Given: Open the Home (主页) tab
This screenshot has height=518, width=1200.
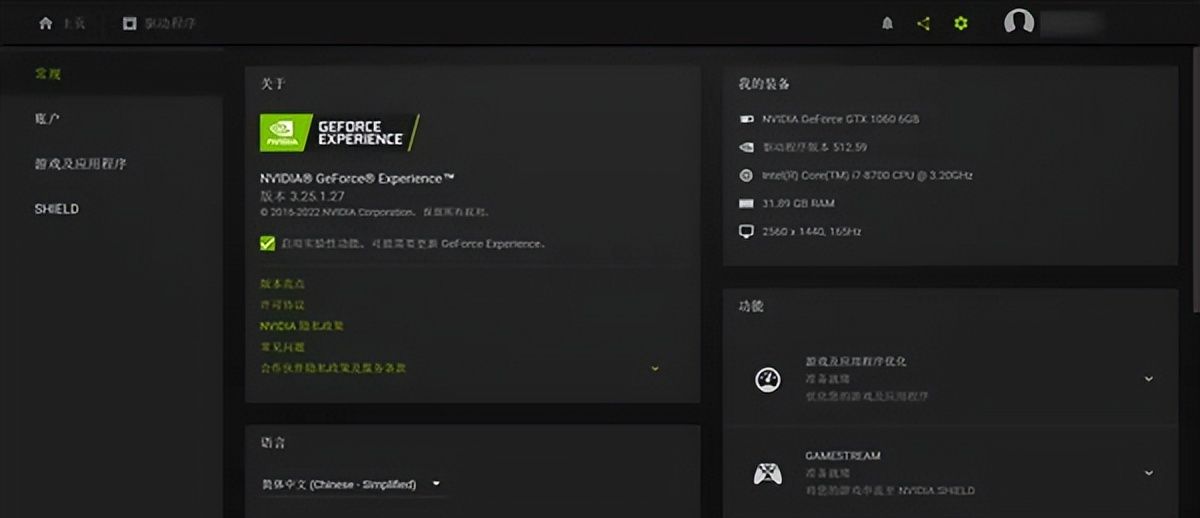Looking at the screenshot, I should (62, 23).
